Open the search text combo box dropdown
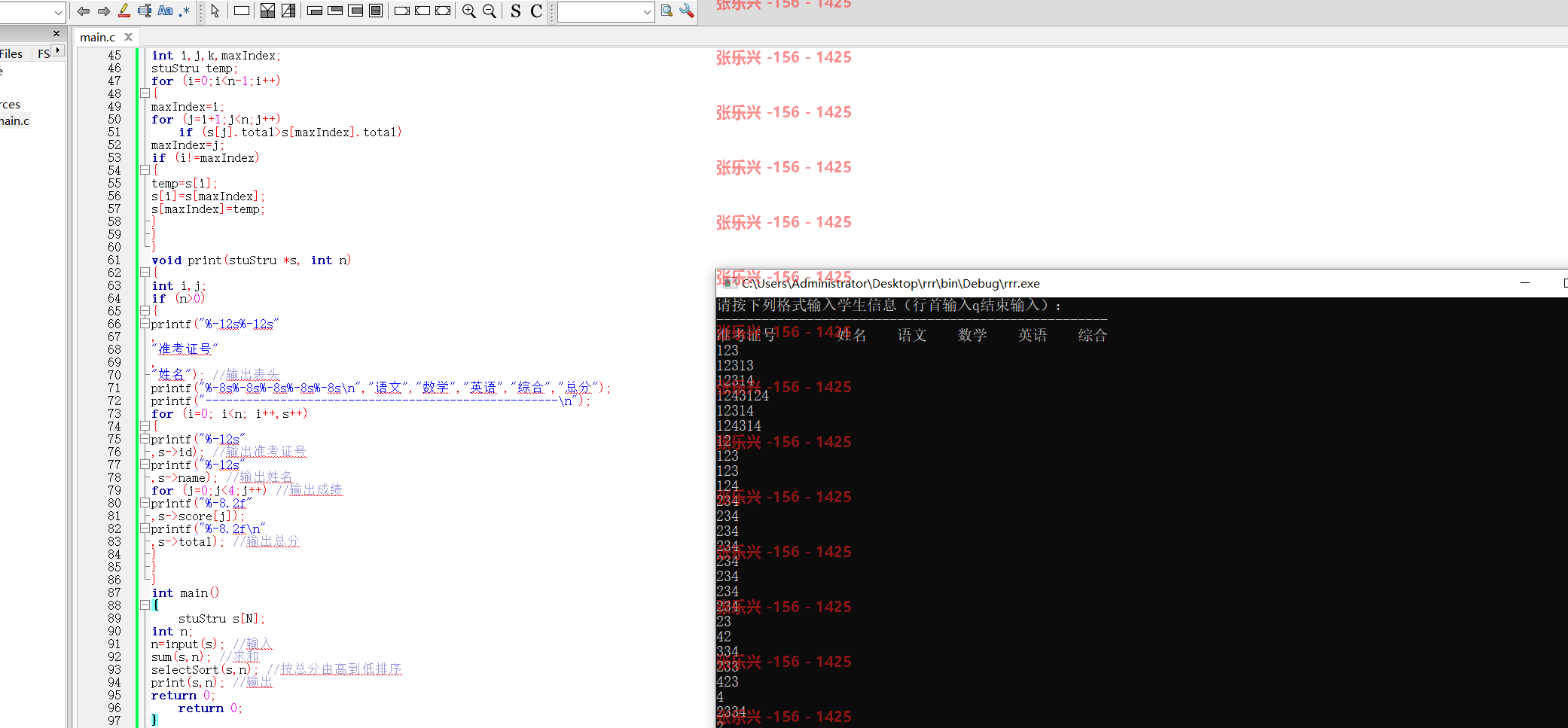This screenshot has width=1568, height=728. pos(647,11)
